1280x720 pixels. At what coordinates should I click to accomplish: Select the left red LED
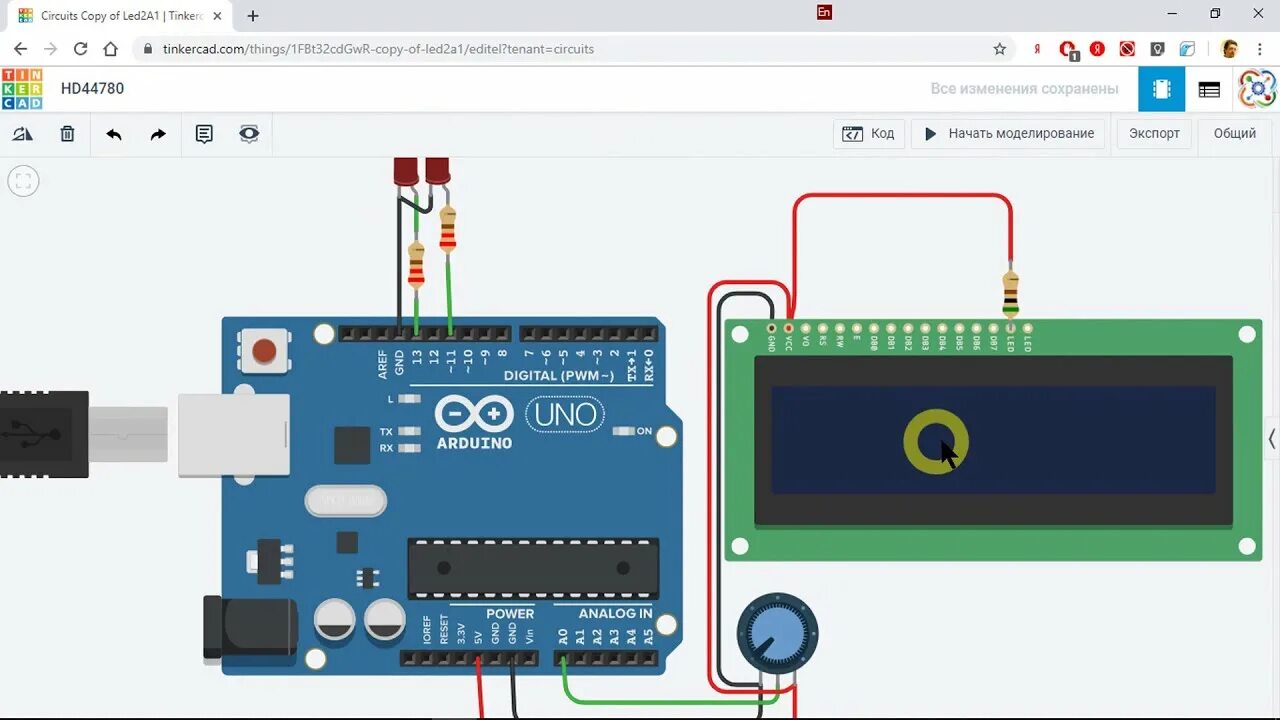[x=405, y=170]
